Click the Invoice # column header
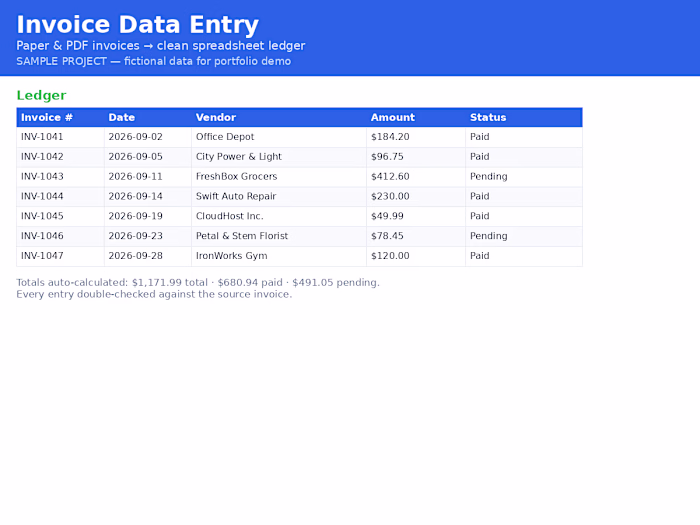 coord(60,117)
